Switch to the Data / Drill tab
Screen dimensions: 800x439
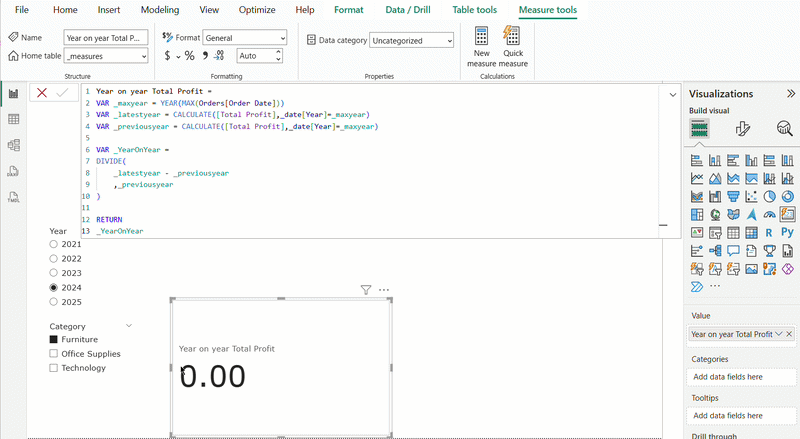408,10
